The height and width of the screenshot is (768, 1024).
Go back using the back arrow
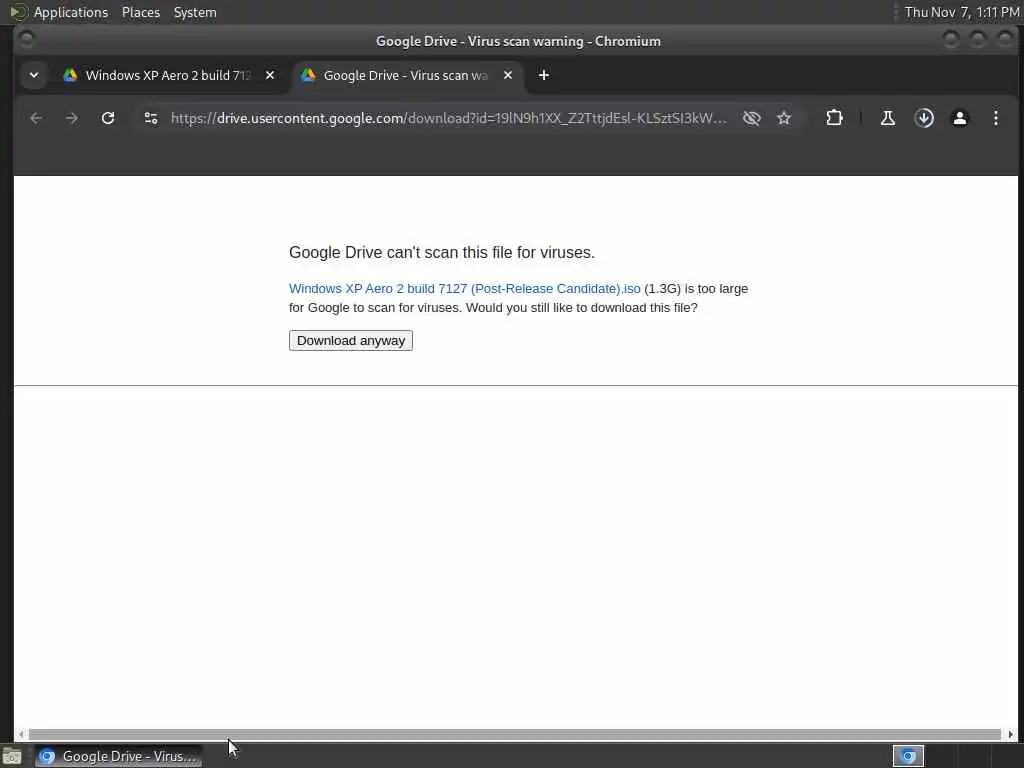[36, 118]
